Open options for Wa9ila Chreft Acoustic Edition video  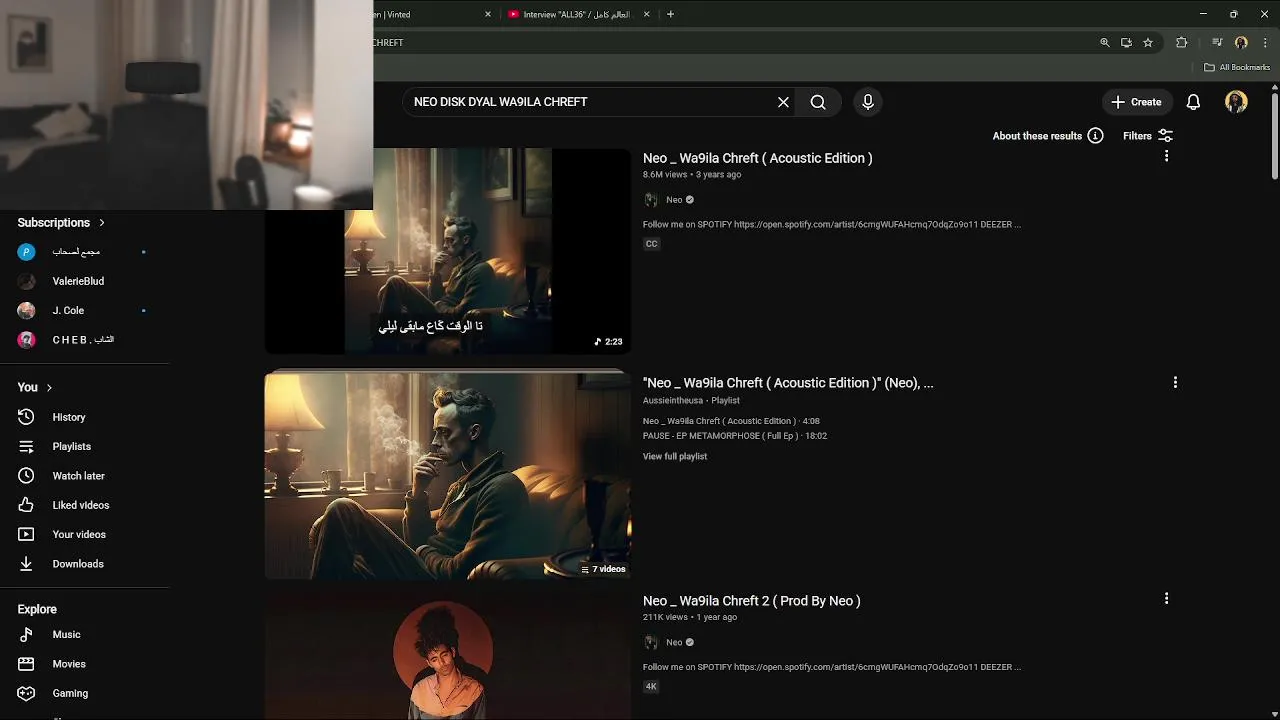pos(1166,157)
